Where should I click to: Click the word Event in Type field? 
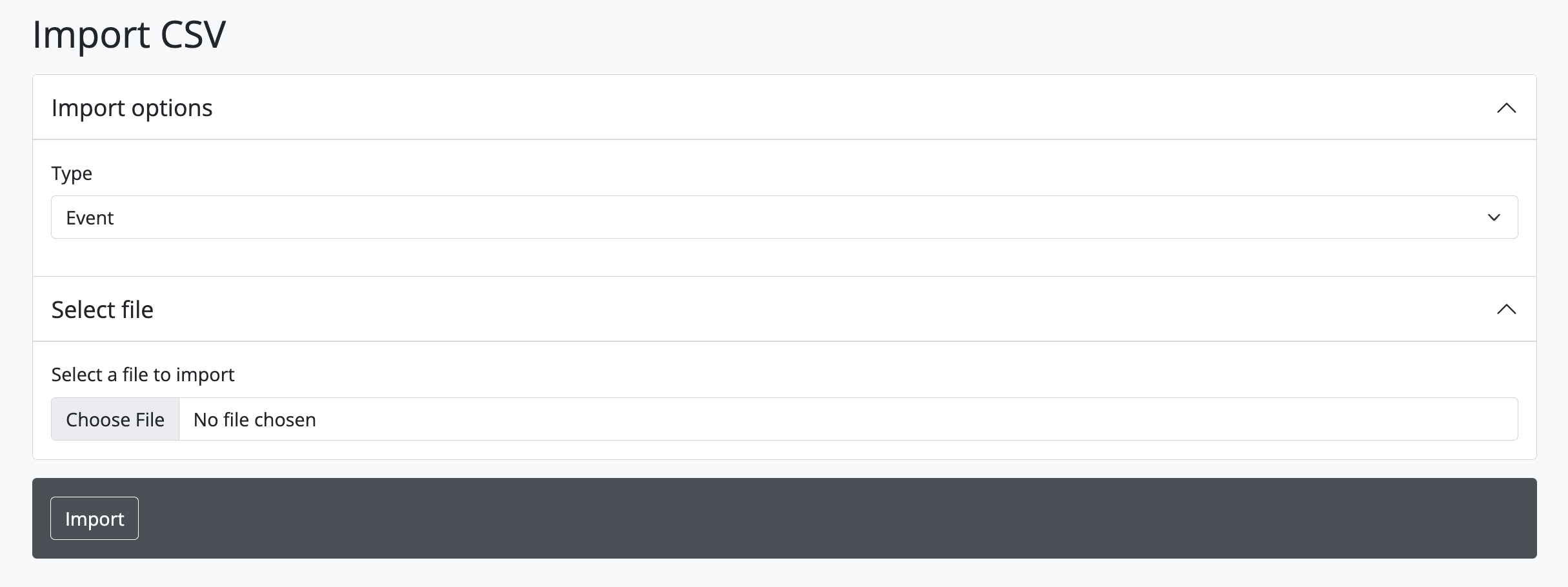click(90, 218)
